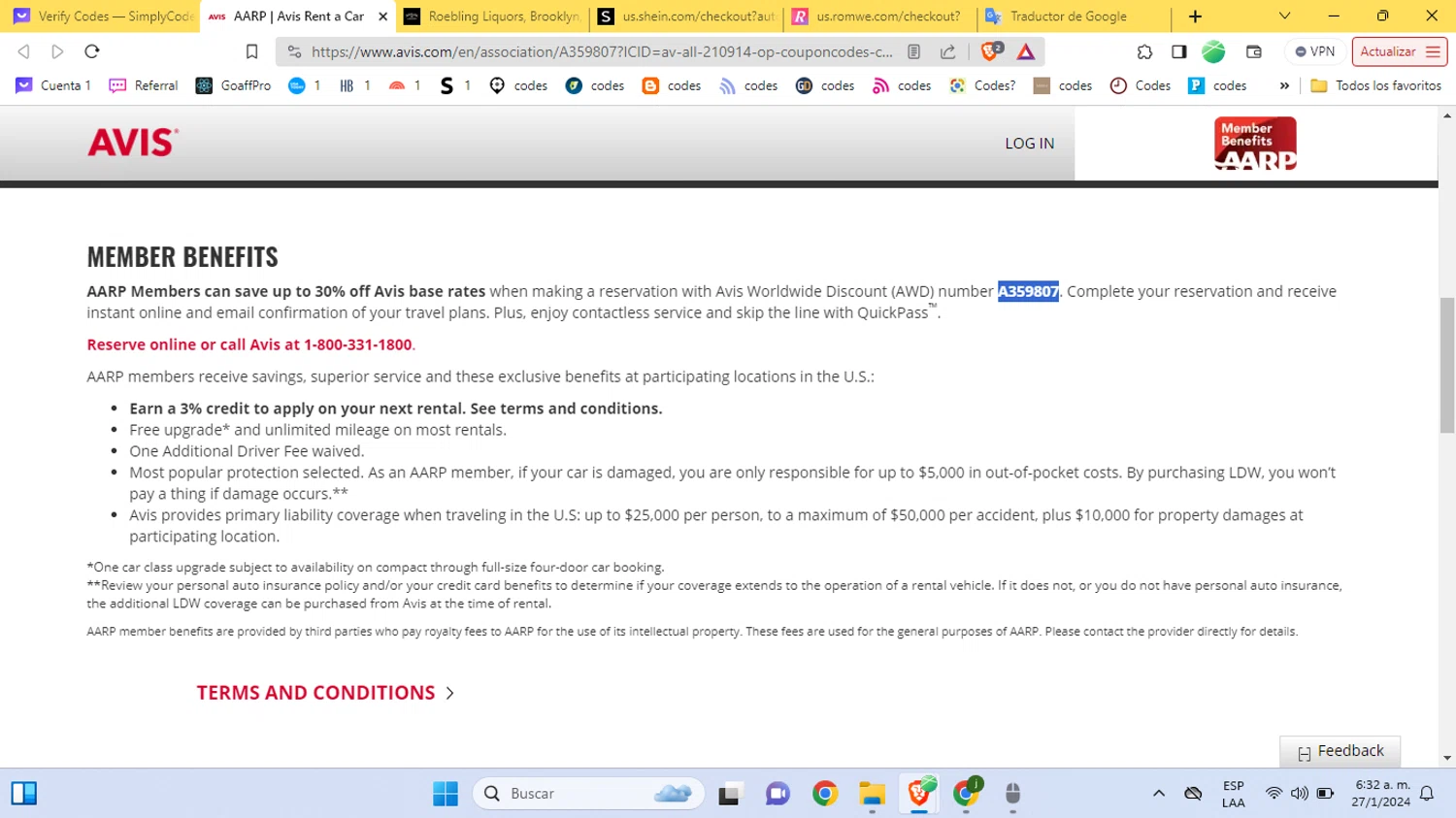Open Google Chrome from taskbar
The image size is (1456, 818).
click(x=825, y=794)
